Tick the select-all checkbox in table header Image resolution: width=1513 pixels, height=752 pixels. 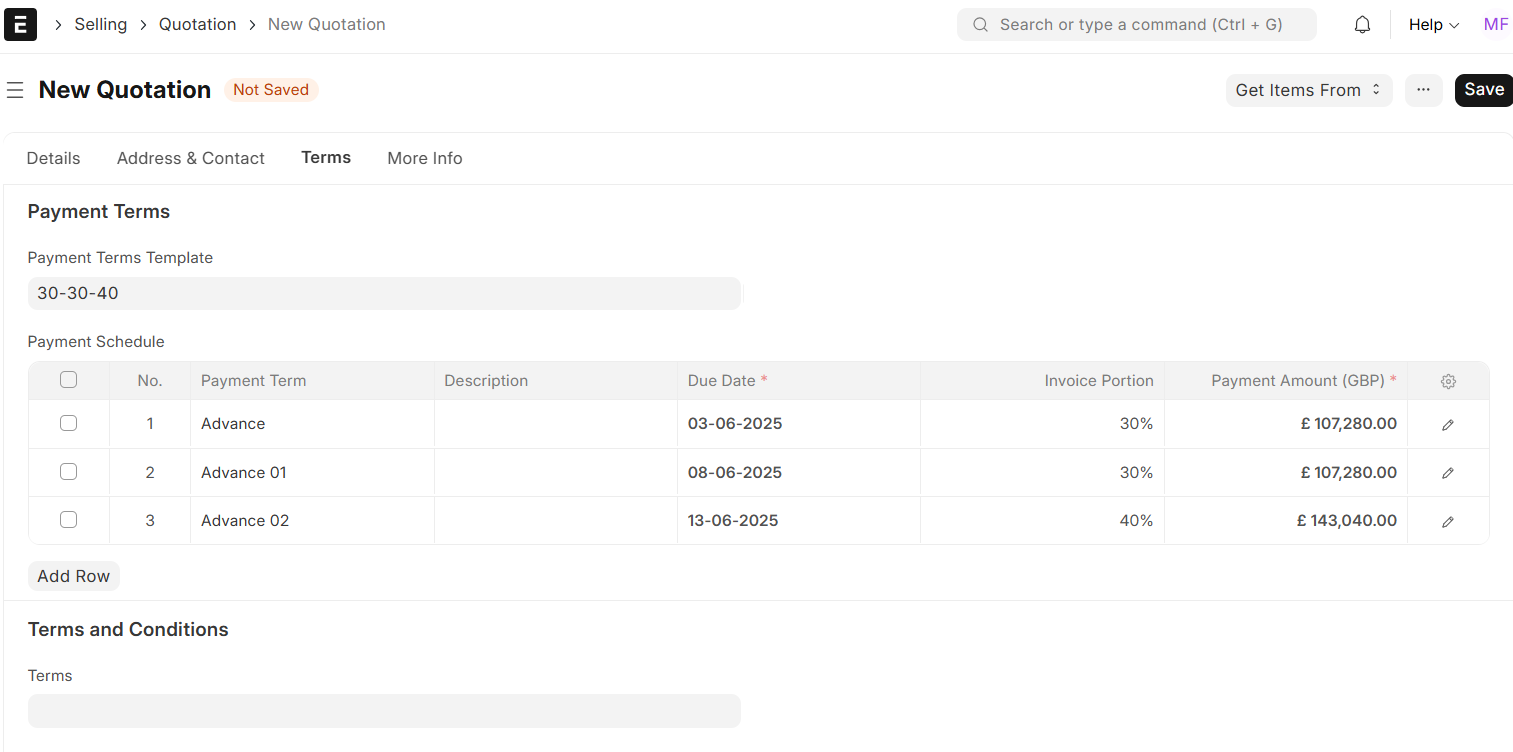click(68, 380)
